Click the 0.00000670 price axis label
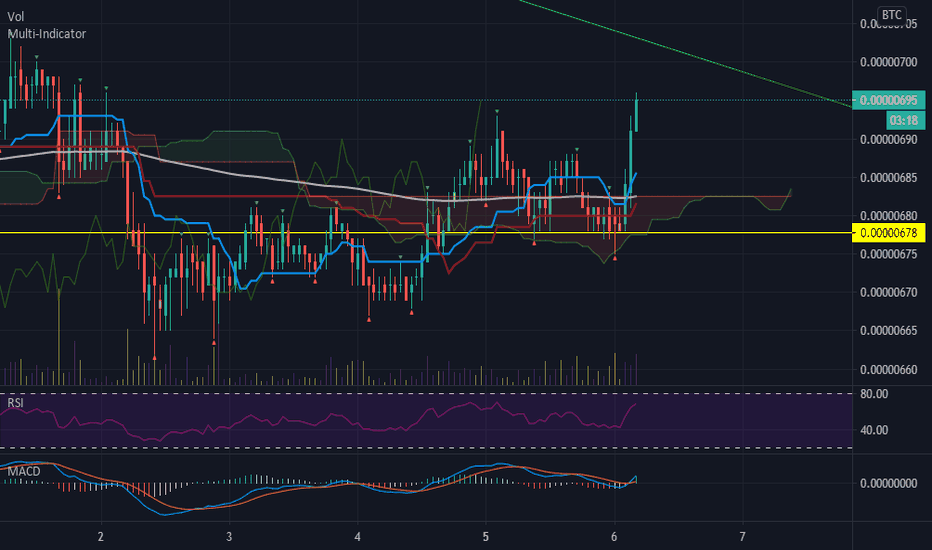 point(889,292)
